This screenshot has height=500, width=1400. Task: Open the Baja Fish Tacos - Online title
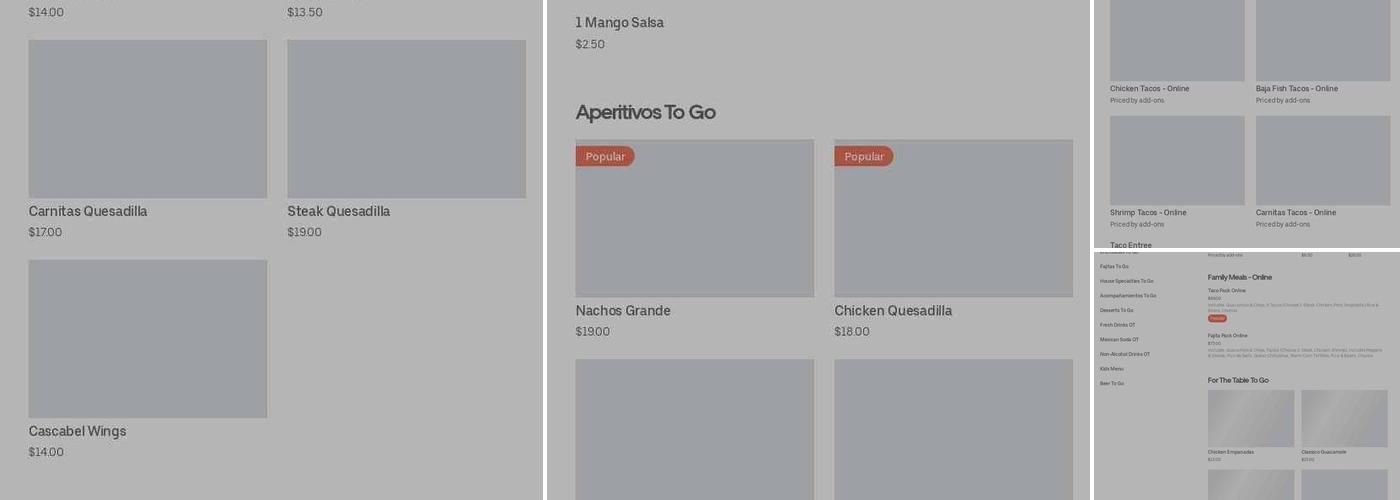pyautogui.click(x=1296, y=89)
